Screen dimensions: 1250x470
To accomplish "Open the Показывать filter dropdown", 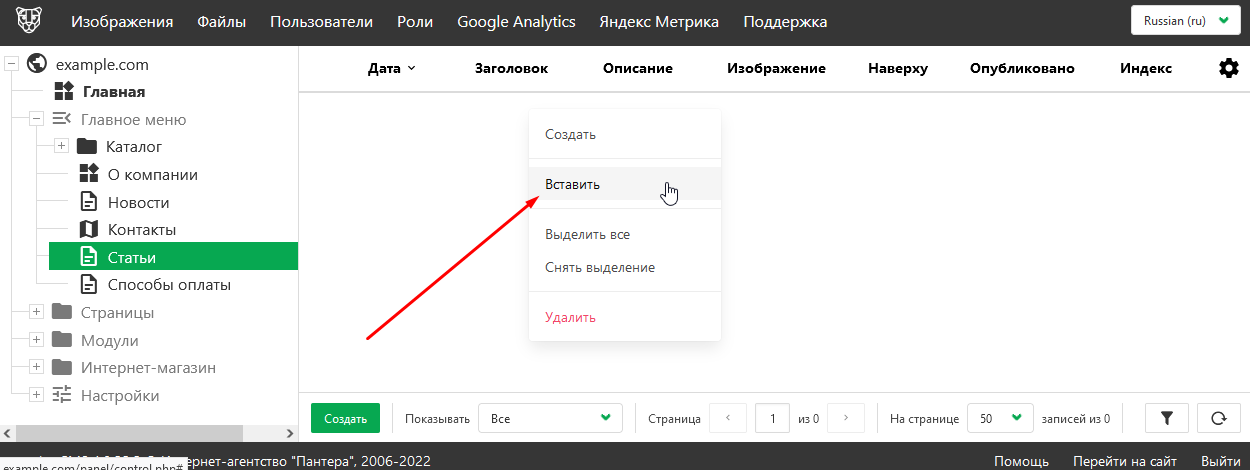I will [550, 418].
